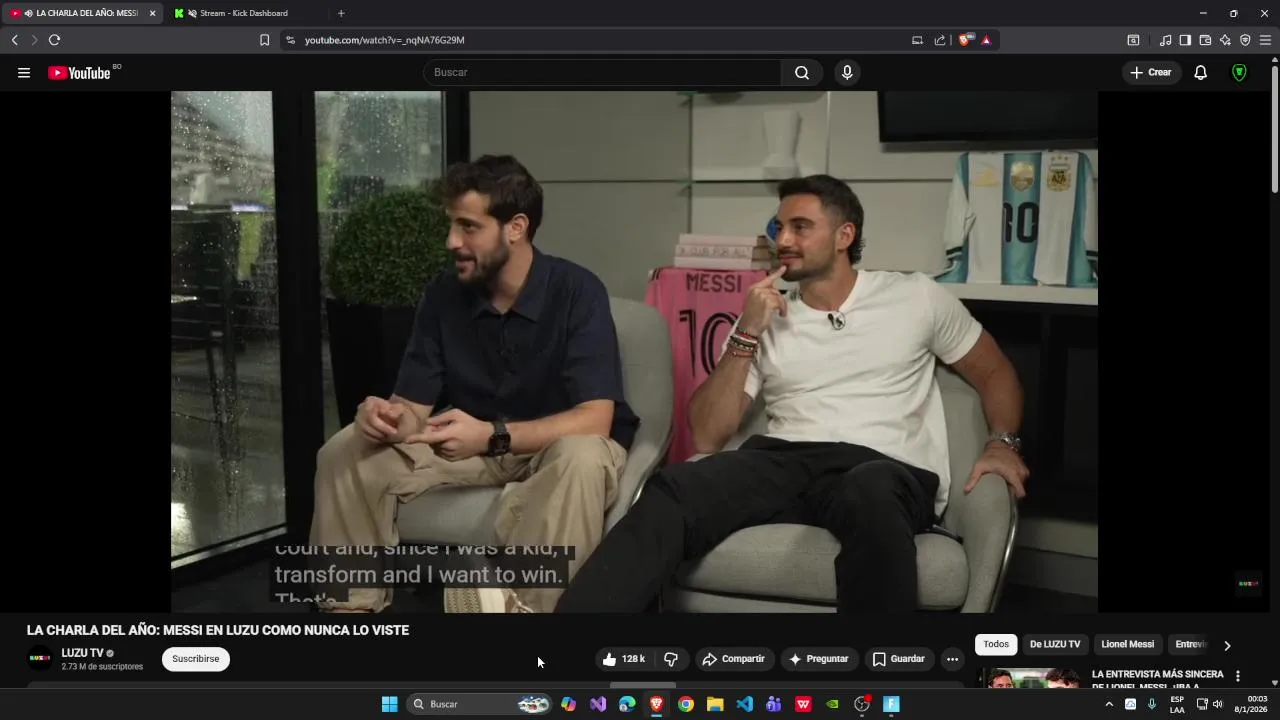Open File Explorer from the taskbar
Screen dimensions: 1280x720
click(x=715, y=704)
